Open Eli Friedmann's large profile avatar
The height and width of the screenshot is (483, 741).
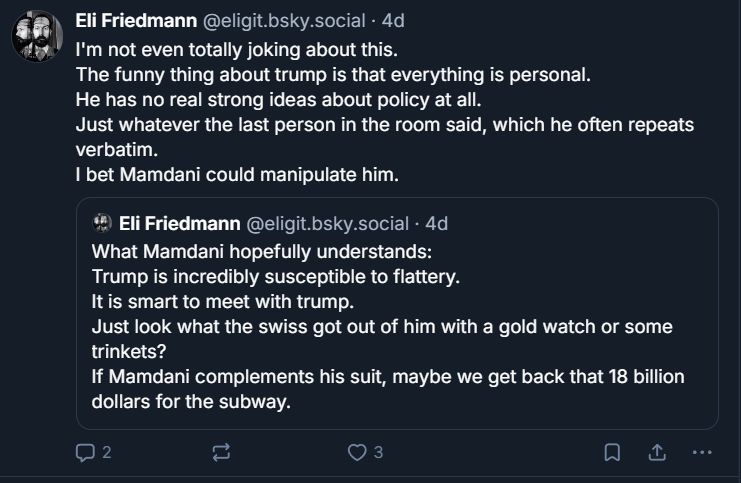coord(37,37)
